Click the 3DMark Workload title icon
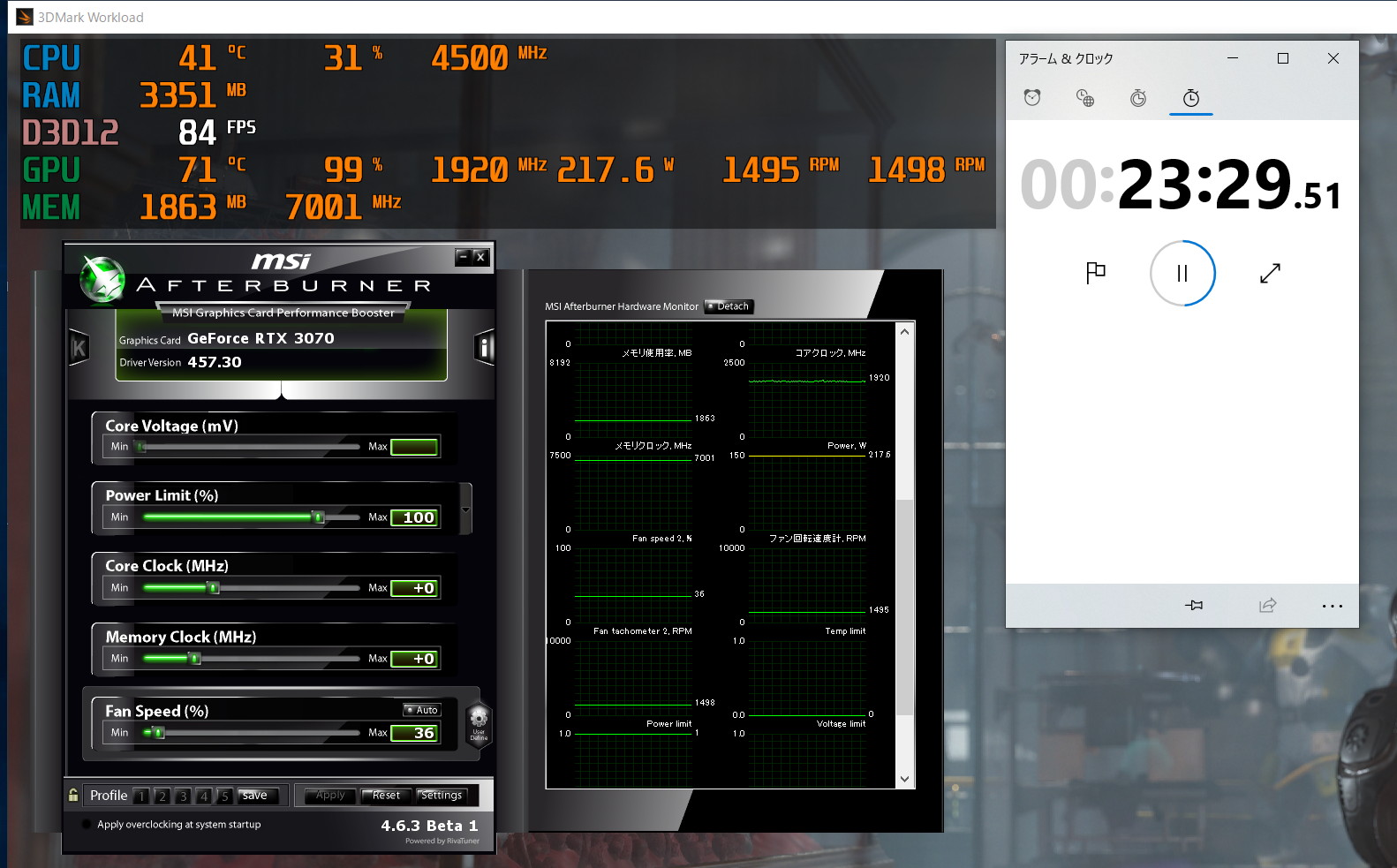Screen dimensions: 1397x868 coord(25,17)
